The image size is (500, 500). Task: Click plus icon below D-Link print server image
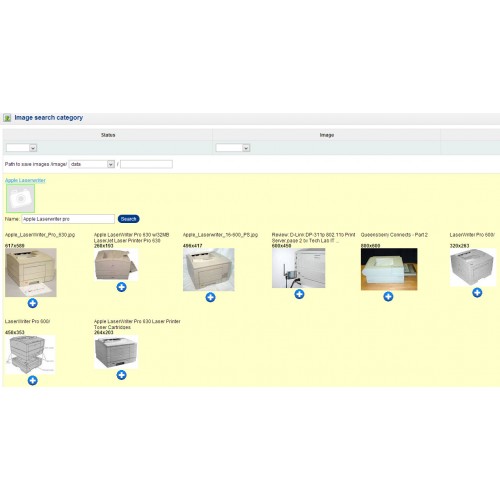[x=299, y=294]
